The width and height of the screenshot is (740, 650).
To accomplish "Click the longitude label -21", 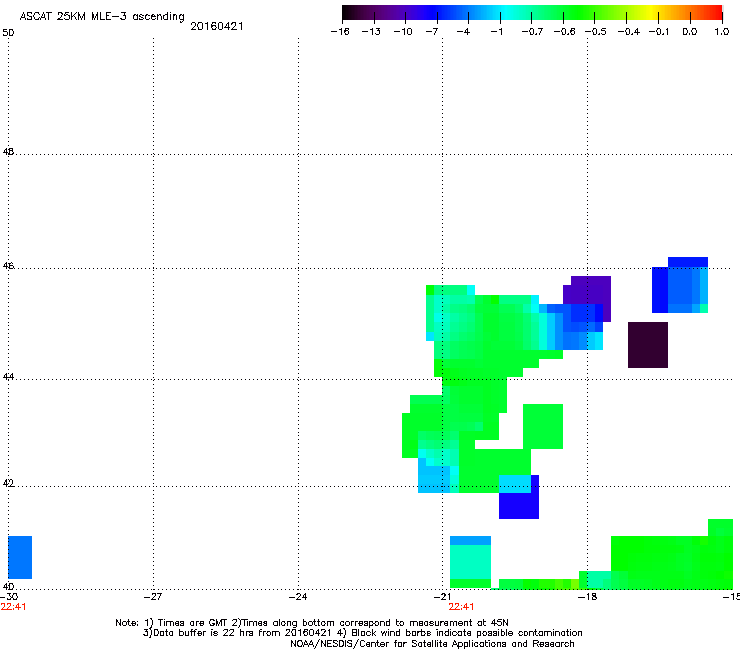I will pos(442,597).
